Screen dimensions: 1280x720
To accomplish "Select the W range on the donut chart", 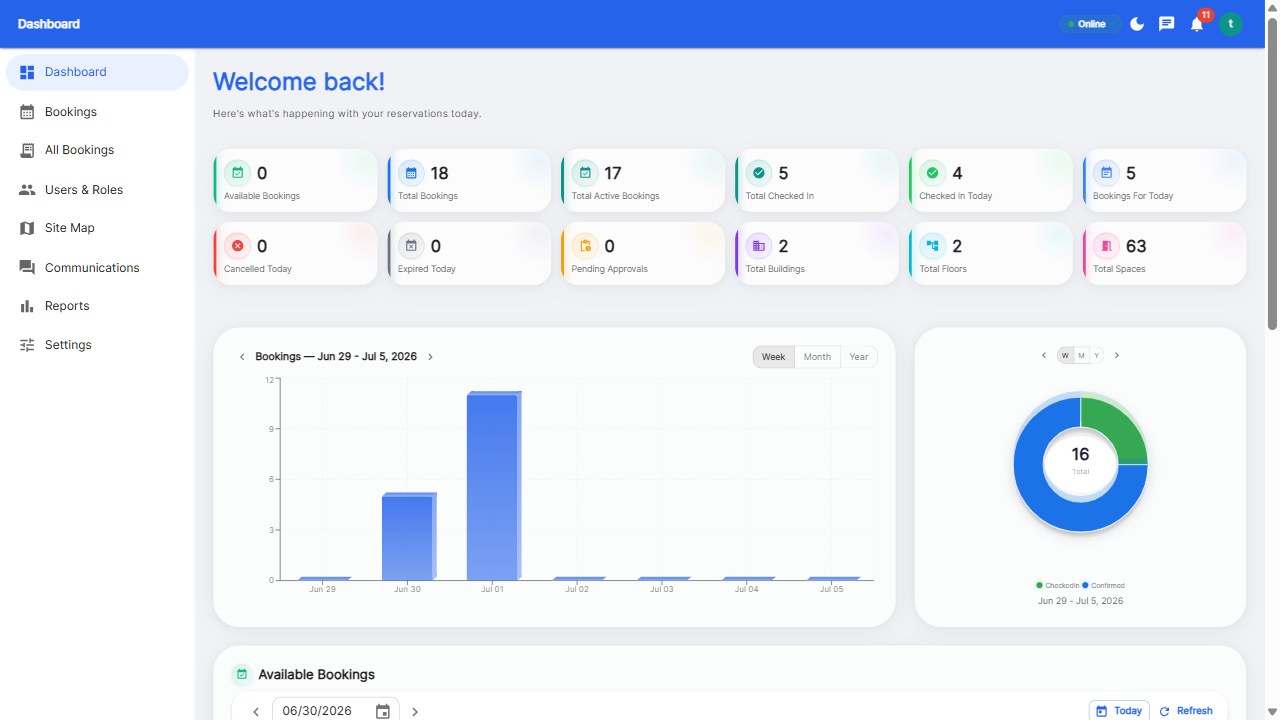I will click(1065, 356).
